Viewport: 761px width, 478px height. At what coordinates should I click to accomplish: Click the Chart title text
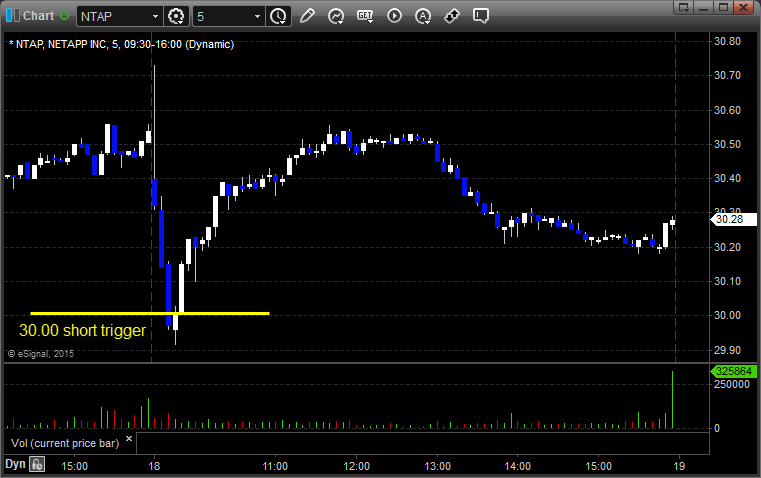38,16
